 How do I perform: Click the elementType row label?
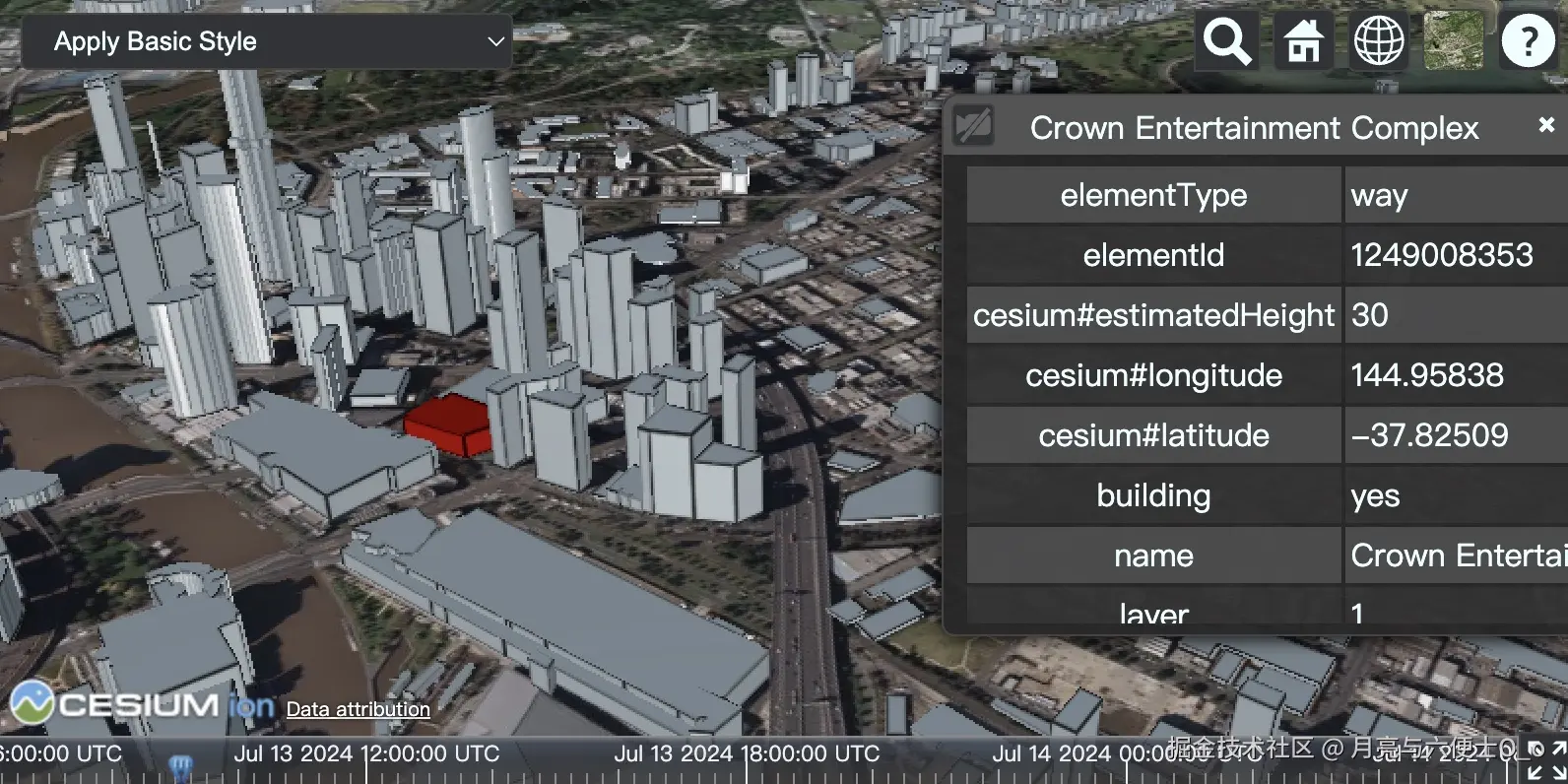[x=1153, y=195]
